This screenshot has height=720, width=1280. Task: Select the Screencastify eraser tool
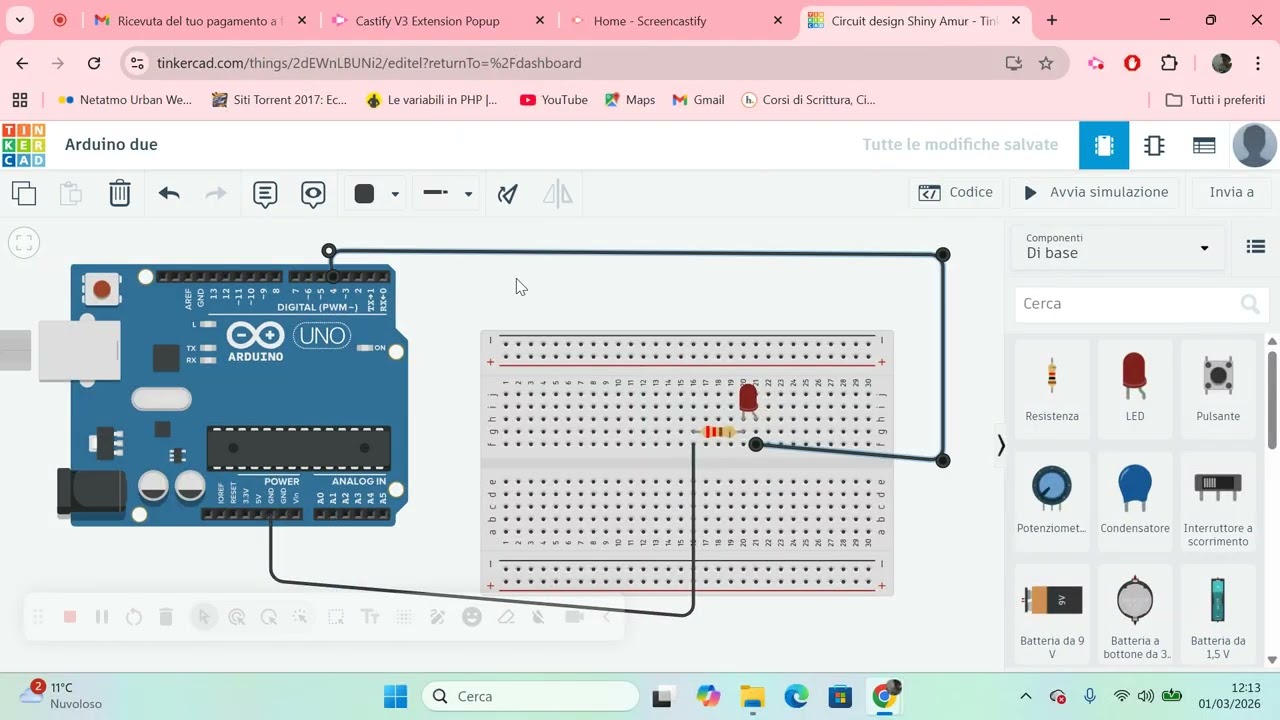[506, 617]
